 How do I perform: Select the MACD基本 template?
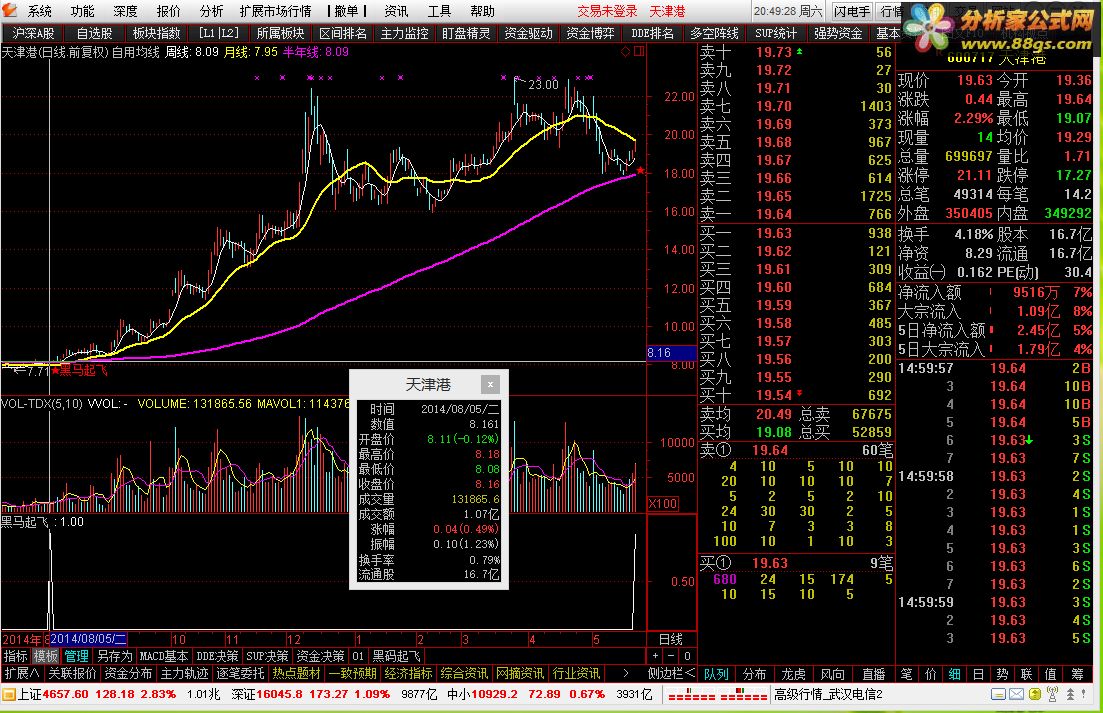point(163,656)
